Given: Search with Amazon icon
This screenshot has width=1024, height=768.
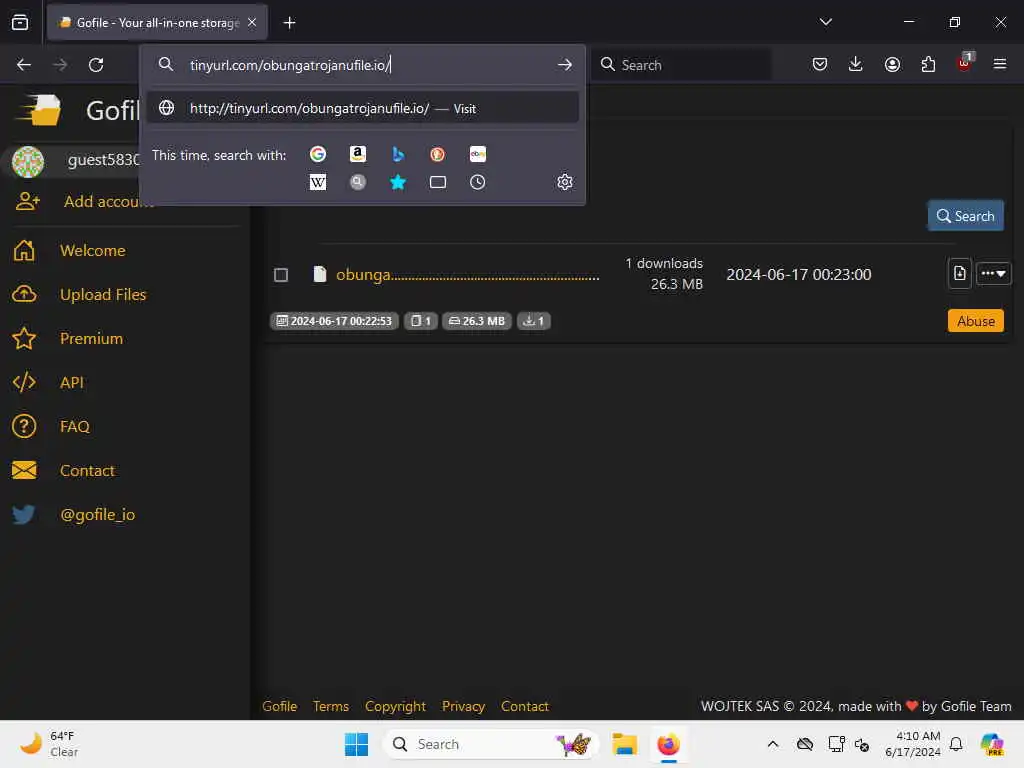Looking at the screenshot, I should (x=358, y=154).
